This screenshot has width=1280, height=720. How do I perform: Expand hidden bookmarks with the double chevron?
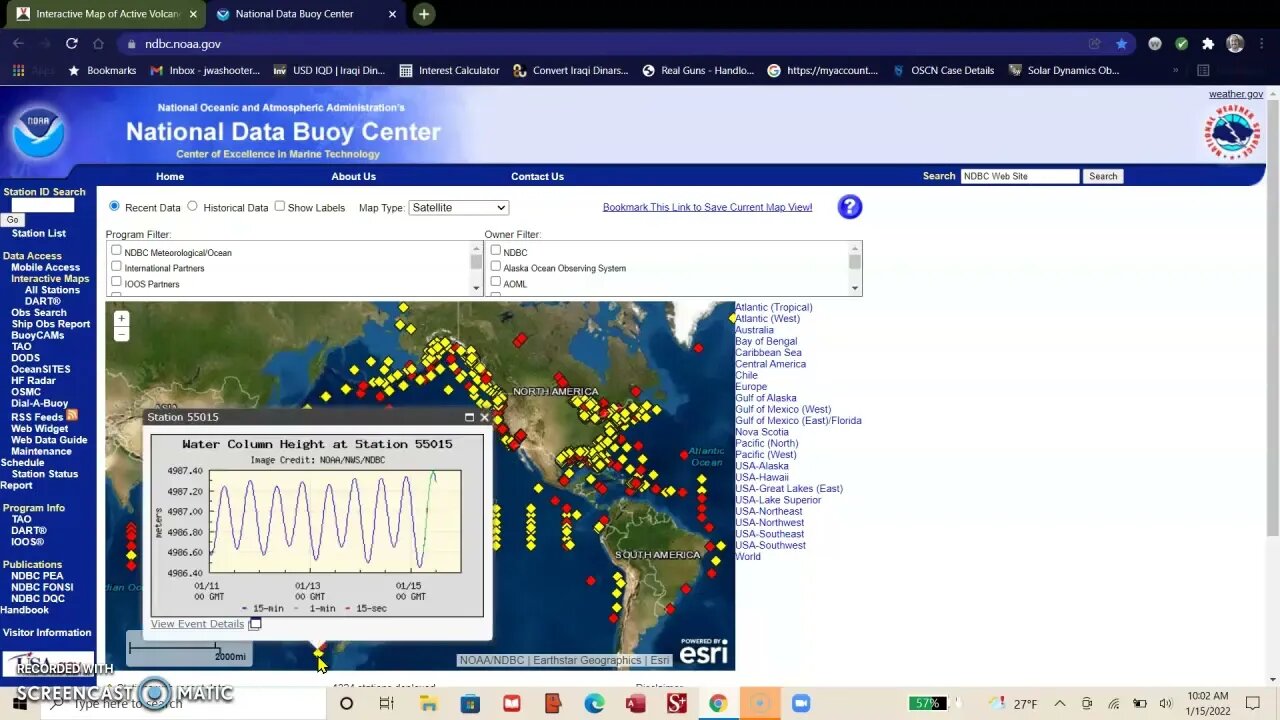pyautogui.click(x=1175, y=70)
